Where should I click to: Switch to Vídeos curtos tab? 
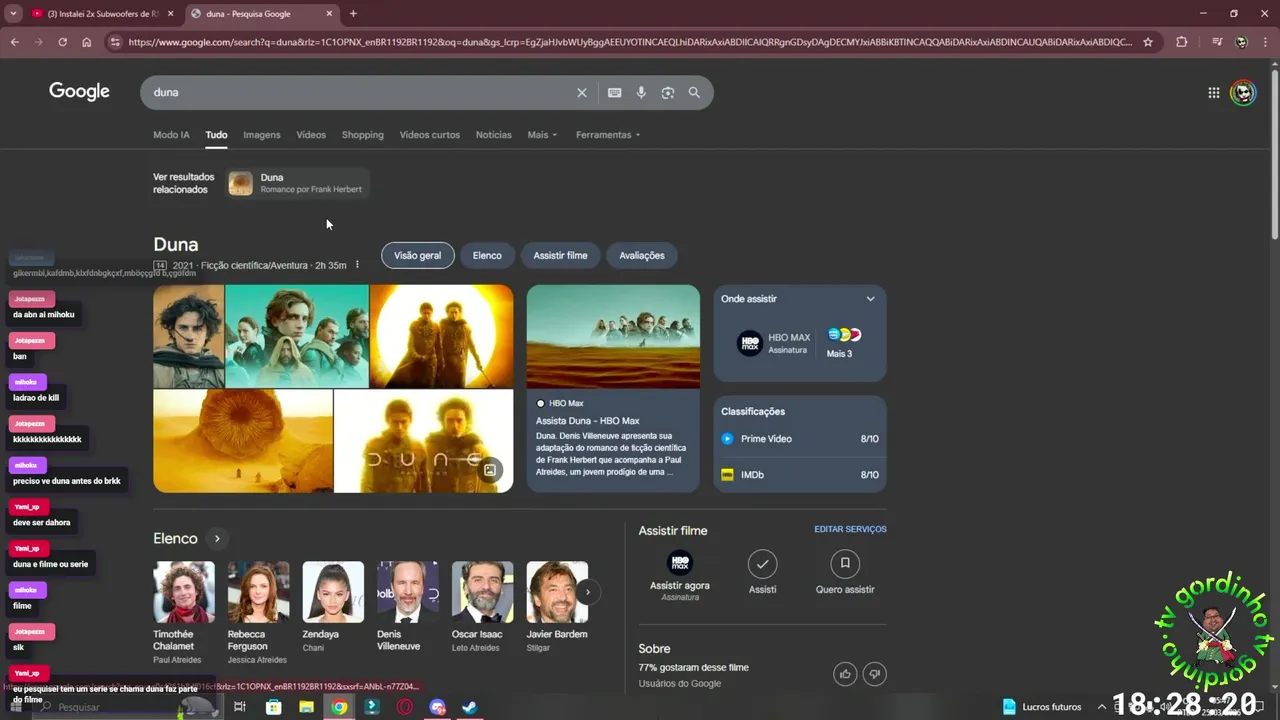(430, 135)
